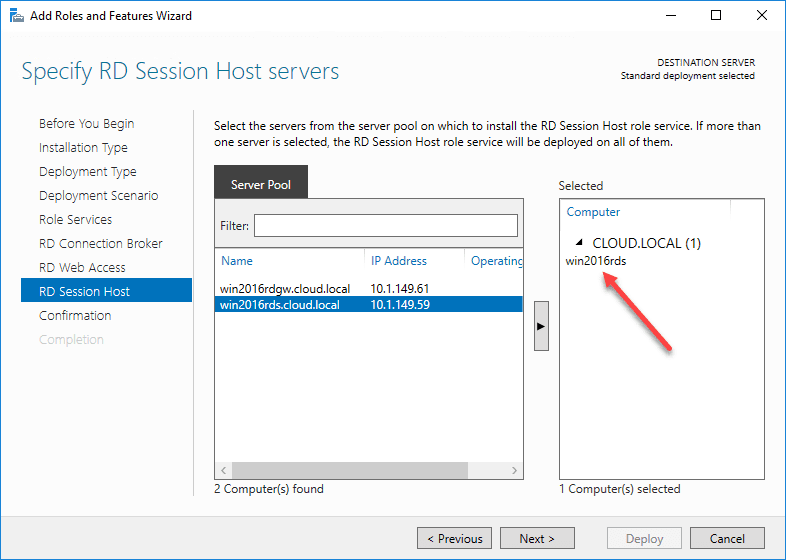This screenshot has height=560, width=786.
Task: Sort servers by Name column header
Action: (237, 261)
